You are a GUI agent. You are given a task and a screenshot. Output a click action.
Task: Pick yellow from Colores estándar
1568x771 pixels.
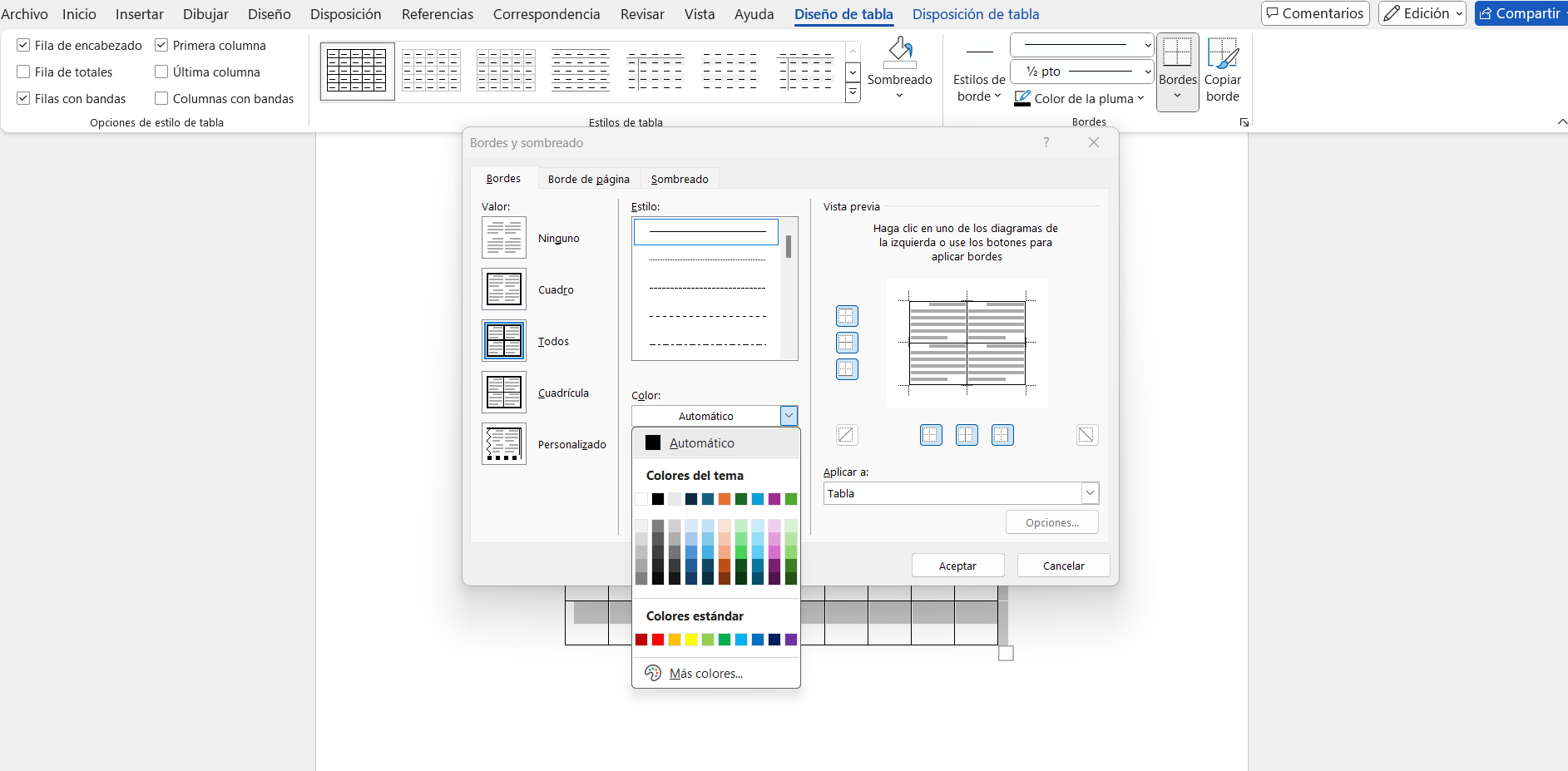[691, 640]
